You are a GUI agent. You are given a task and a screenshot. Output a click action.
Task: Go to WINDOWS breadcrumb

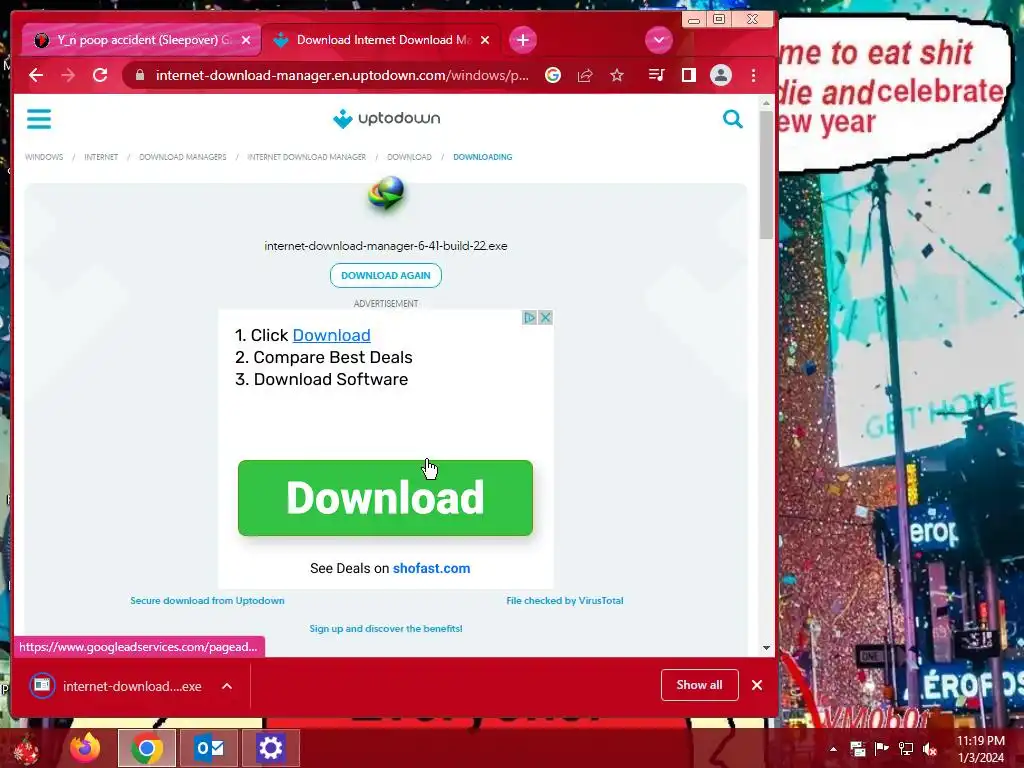[44, 157]
